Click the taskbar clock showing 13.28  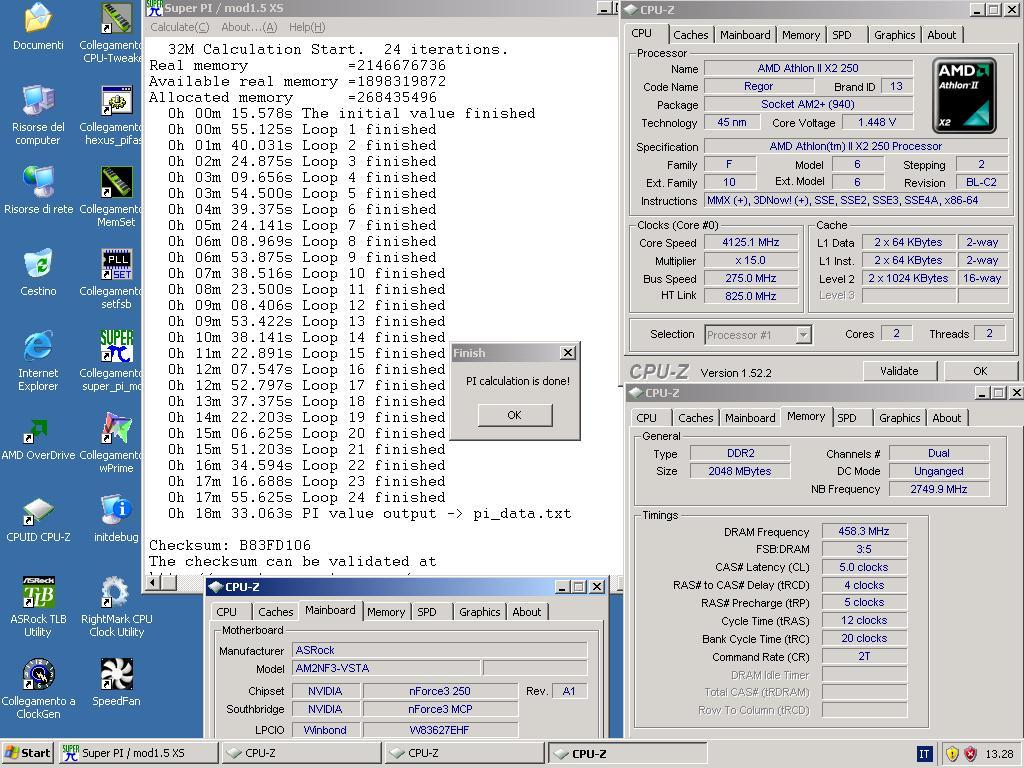click(x=999, y=754)
